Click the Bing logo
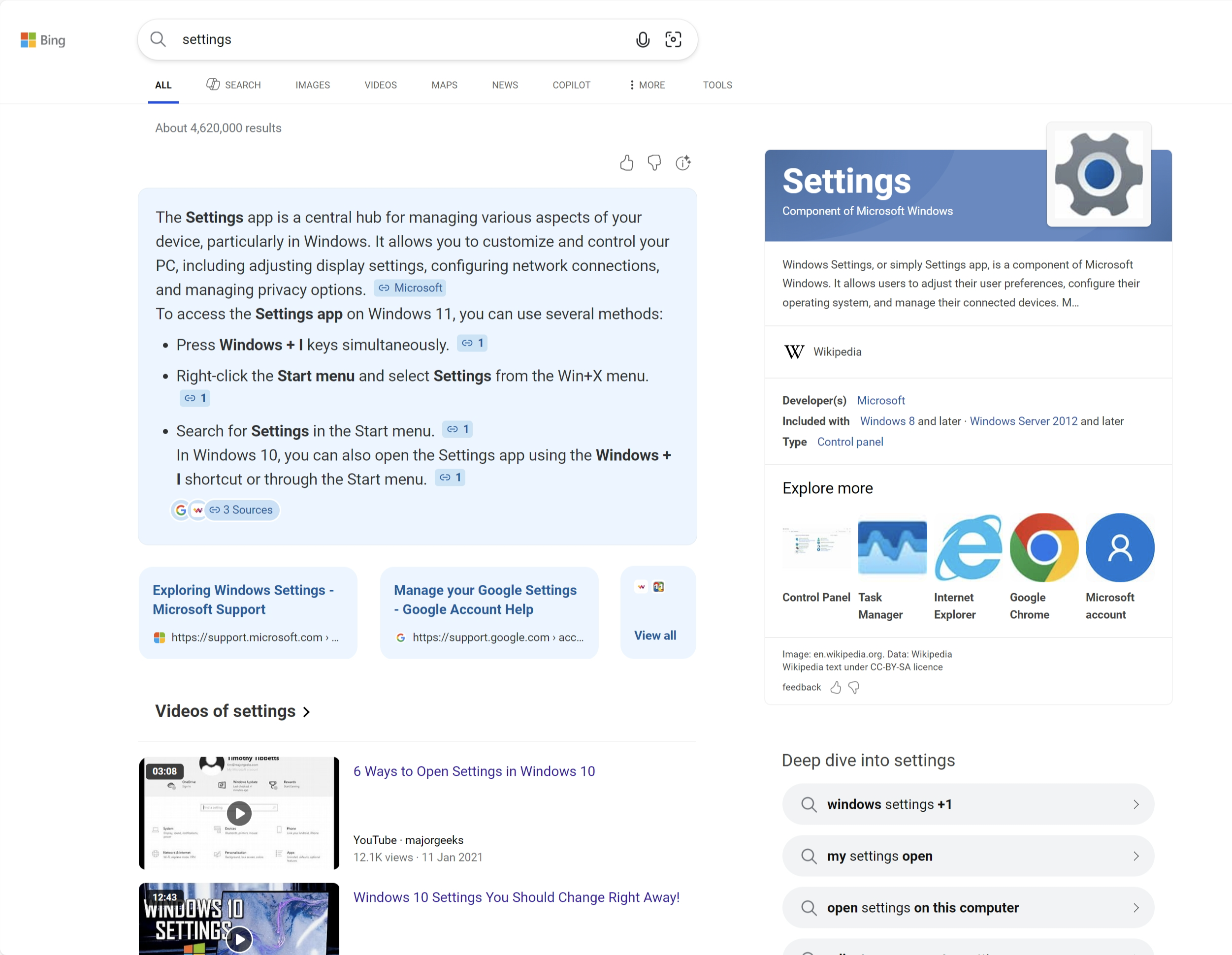This screenshot has width=1232, height=955. coord(43,40)
